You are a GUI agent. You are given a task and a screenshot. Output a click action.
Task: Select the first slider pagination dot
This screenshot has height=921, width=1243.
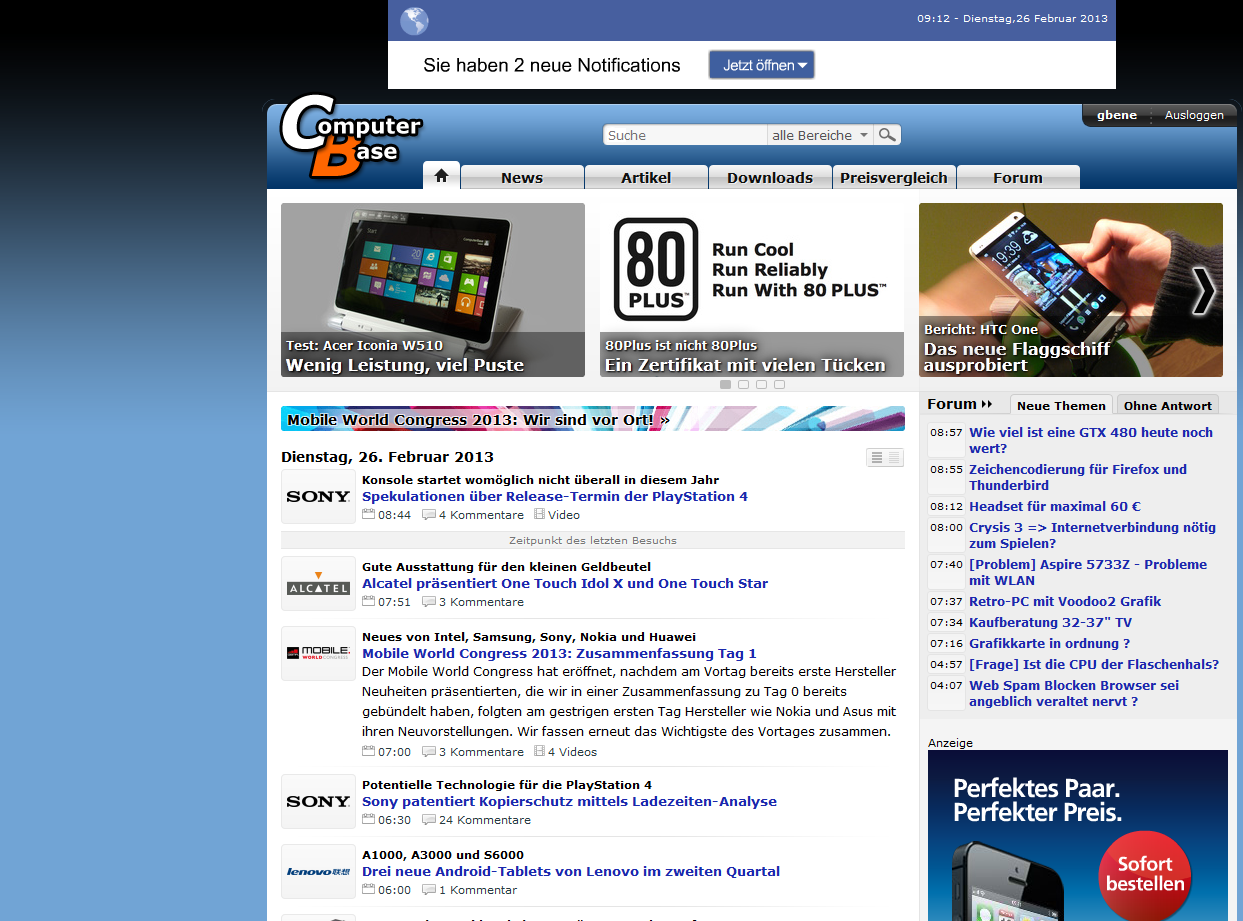pyautogui.click(x=725, y=384)
